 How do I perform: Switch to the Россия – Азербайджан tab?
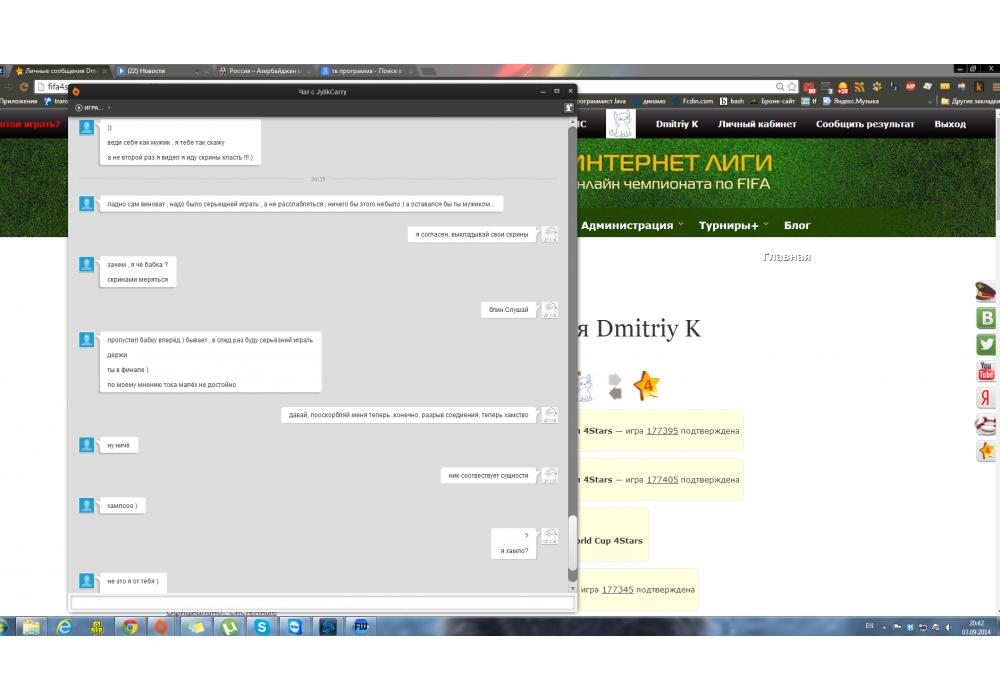[x=260, y=71]
